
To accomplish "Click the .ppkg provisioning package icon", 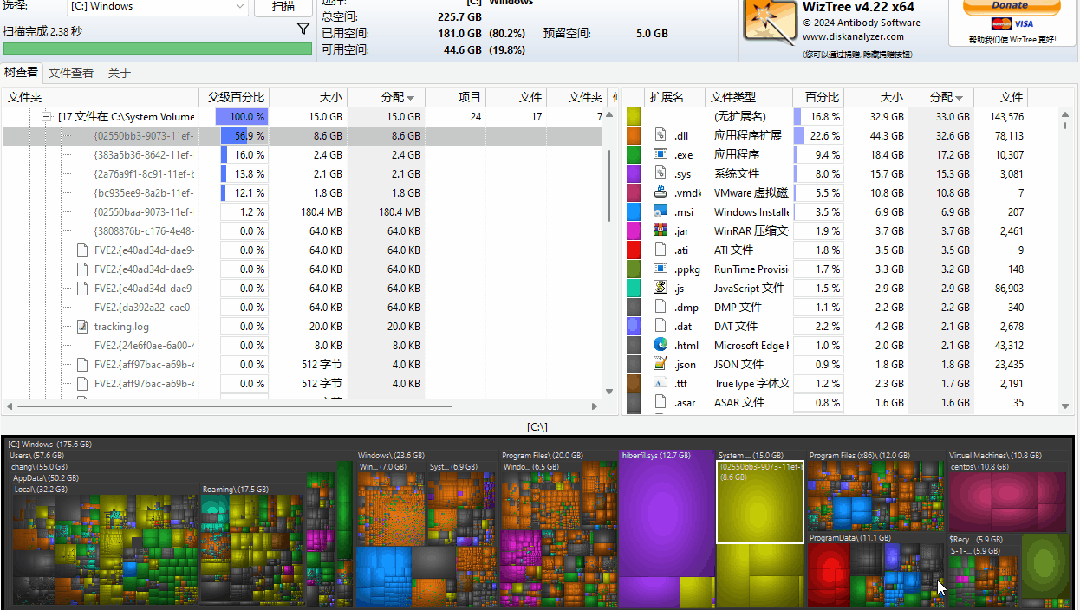I will point(660,269).
